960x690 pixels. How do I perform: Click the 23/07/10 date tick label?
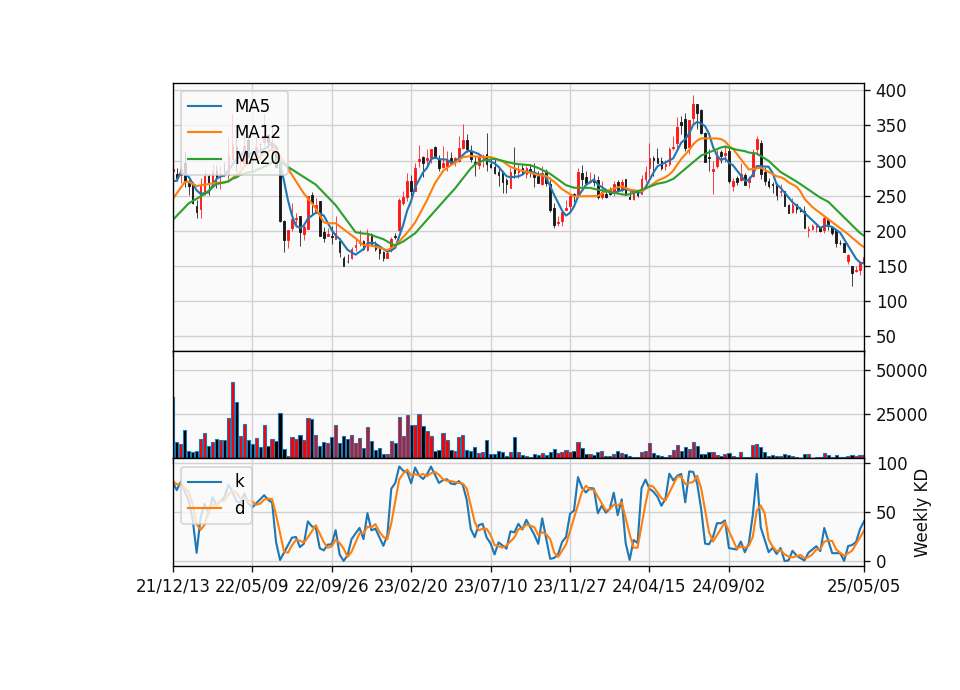coord(490,586)
